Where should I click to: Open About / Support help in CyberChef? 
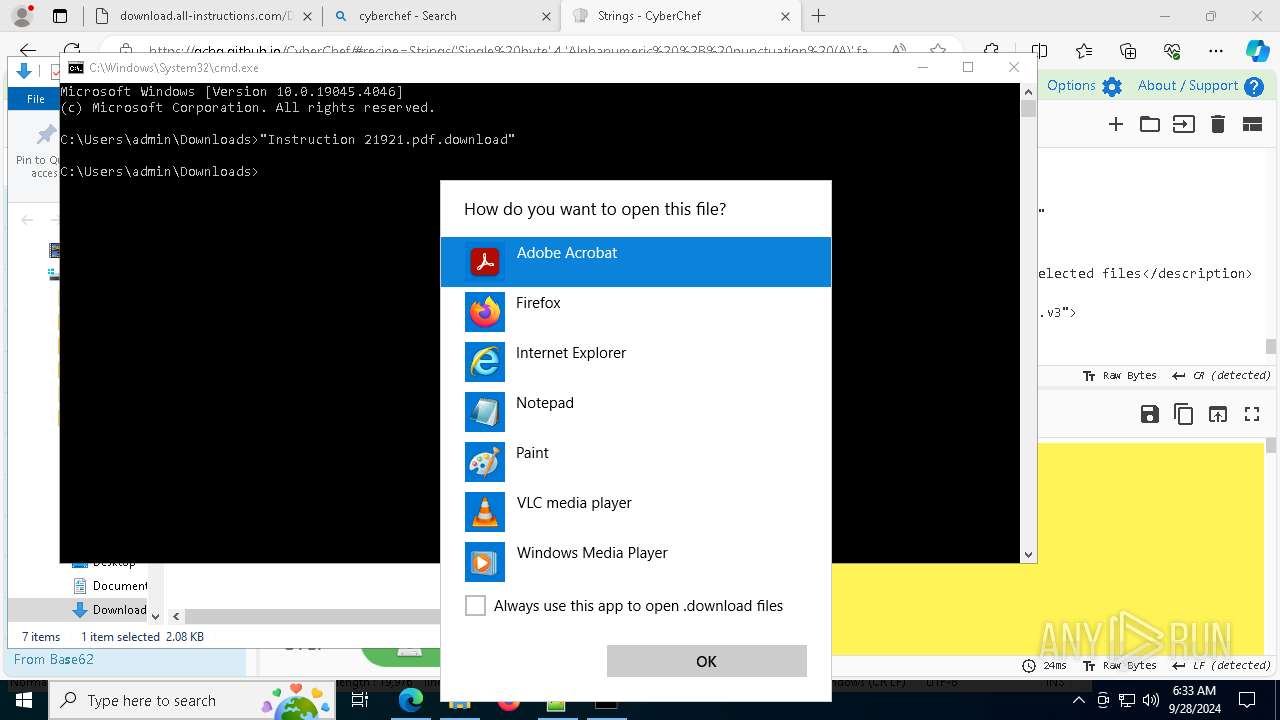tap(1201, 86)
